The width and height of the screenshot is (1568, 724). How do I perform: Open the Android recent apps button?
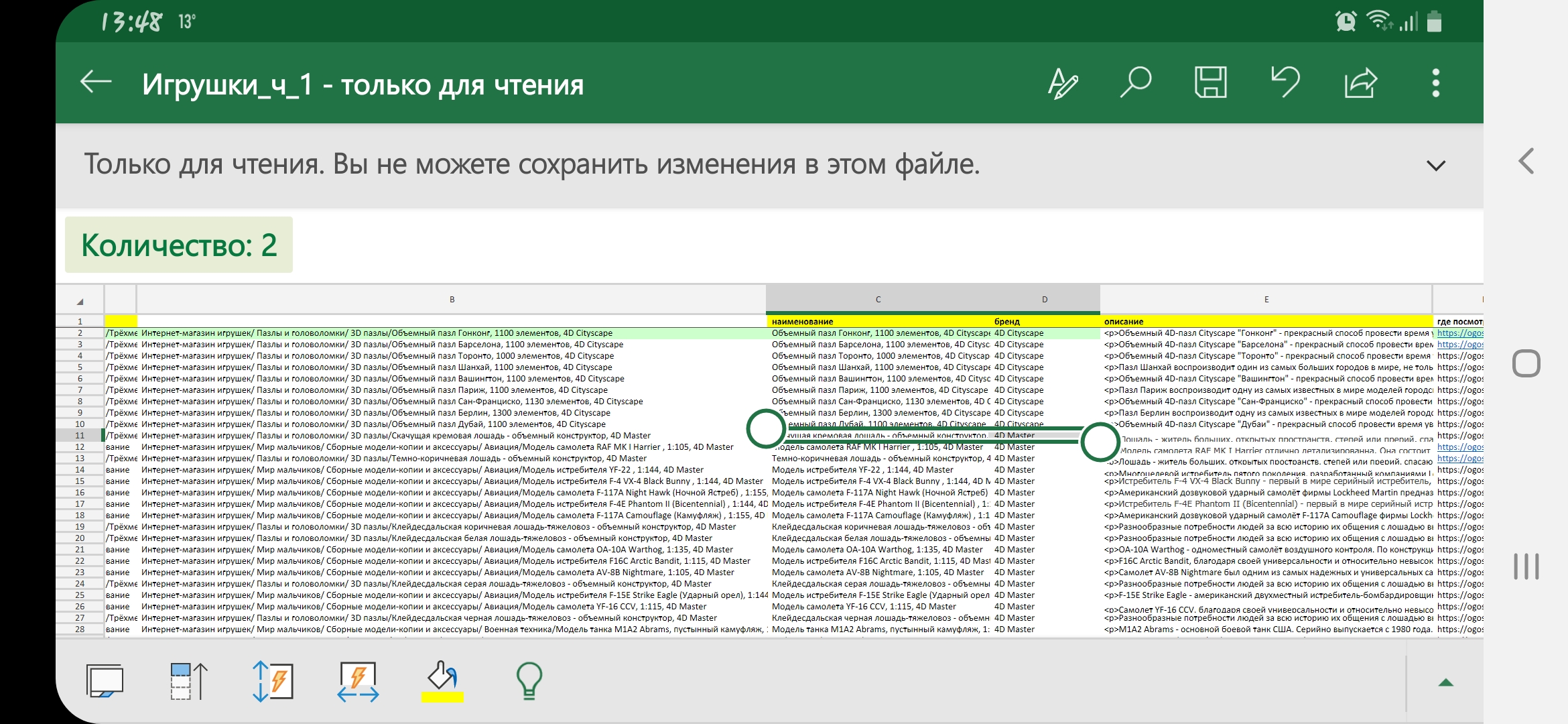pos(1526,566)
